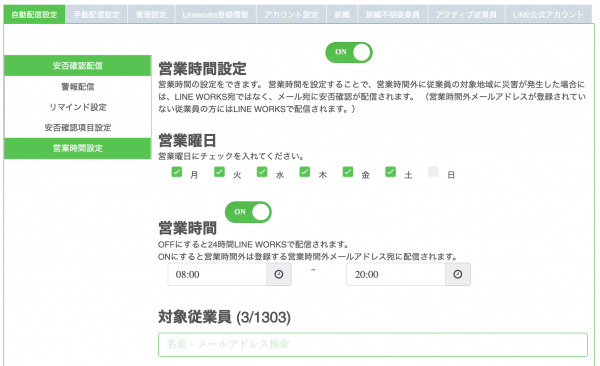Click the 名前・メールアドレス検索 search field

[x=373, y=345]
